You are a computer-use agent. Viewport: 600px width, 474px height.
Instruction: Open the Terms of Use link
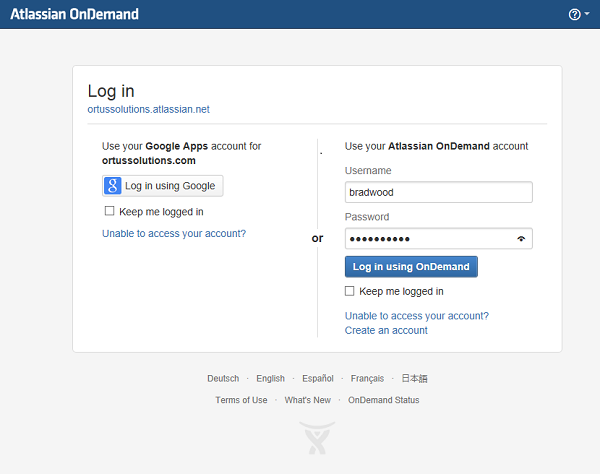241,400
